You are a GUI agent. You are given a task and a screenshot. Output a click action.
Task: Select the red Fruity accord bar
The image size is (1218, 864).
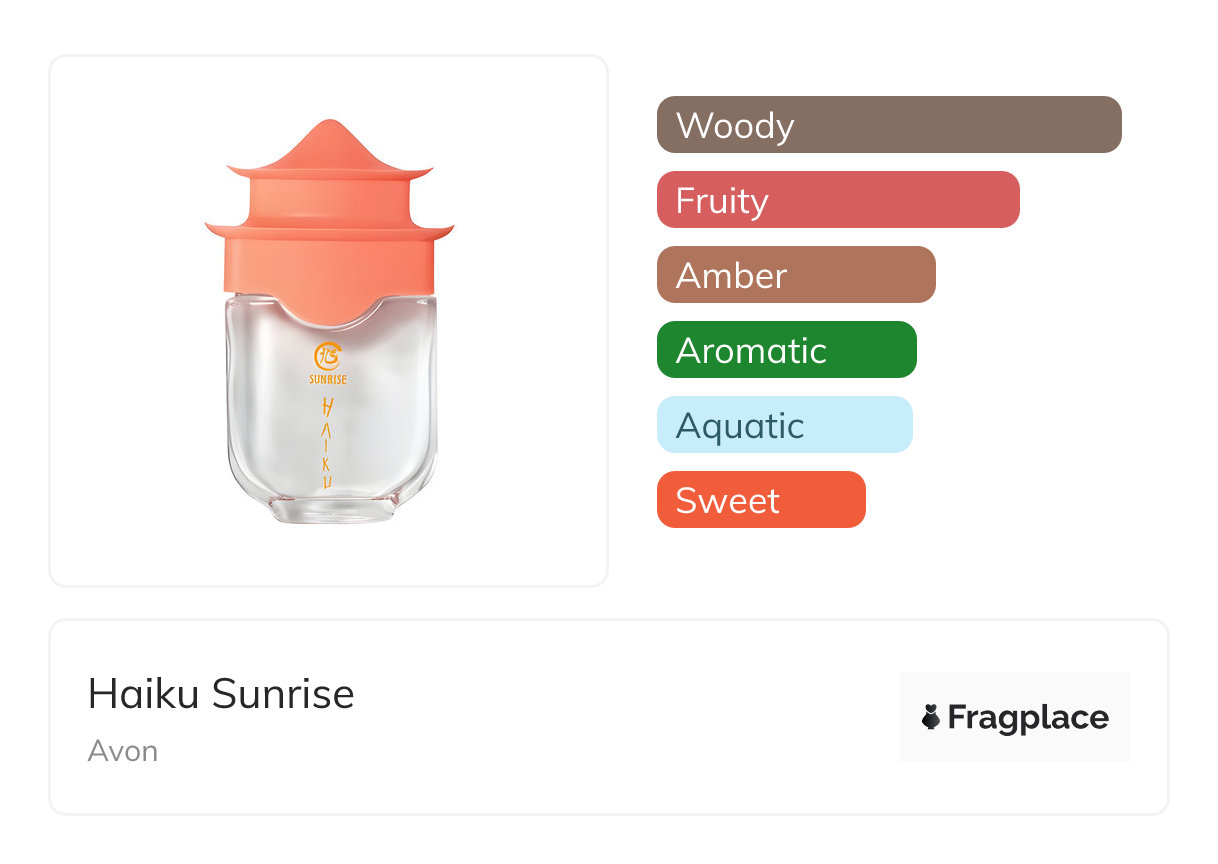tap(838, 200)
